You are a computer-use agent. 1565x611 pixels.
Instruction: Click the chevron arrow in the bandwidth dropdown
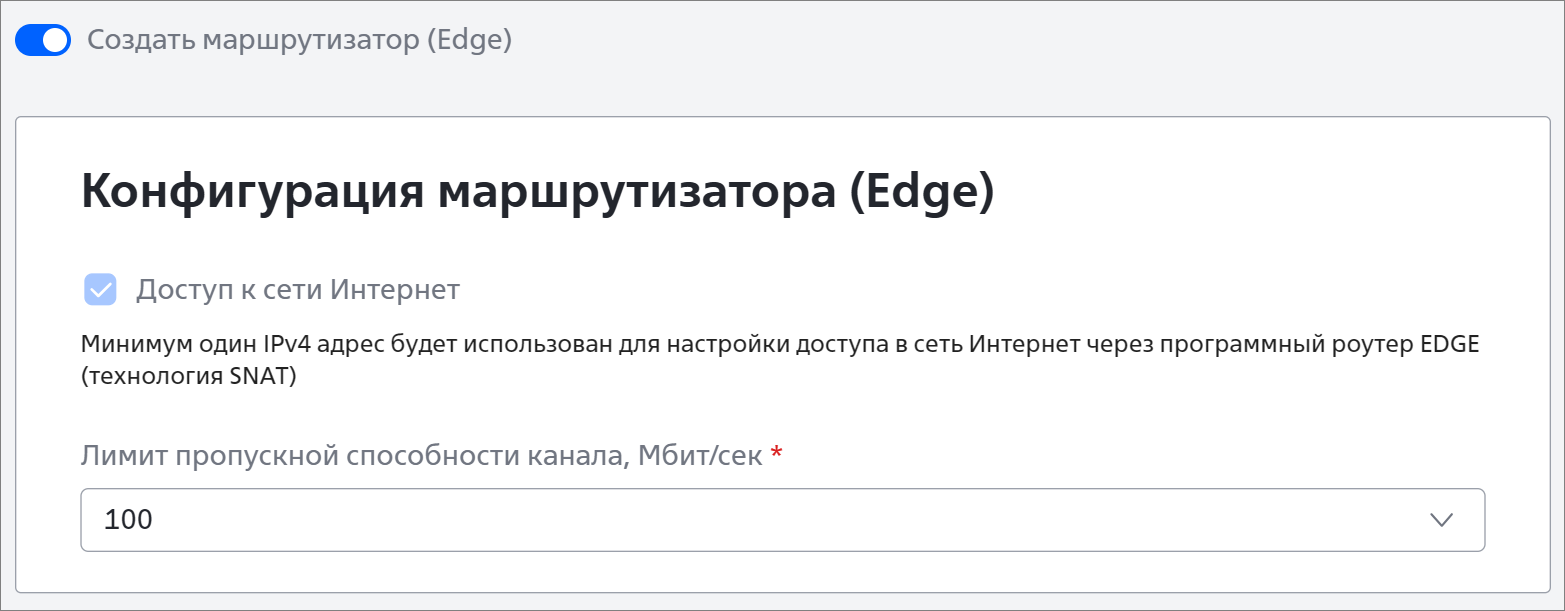[x=1441, y=520]
